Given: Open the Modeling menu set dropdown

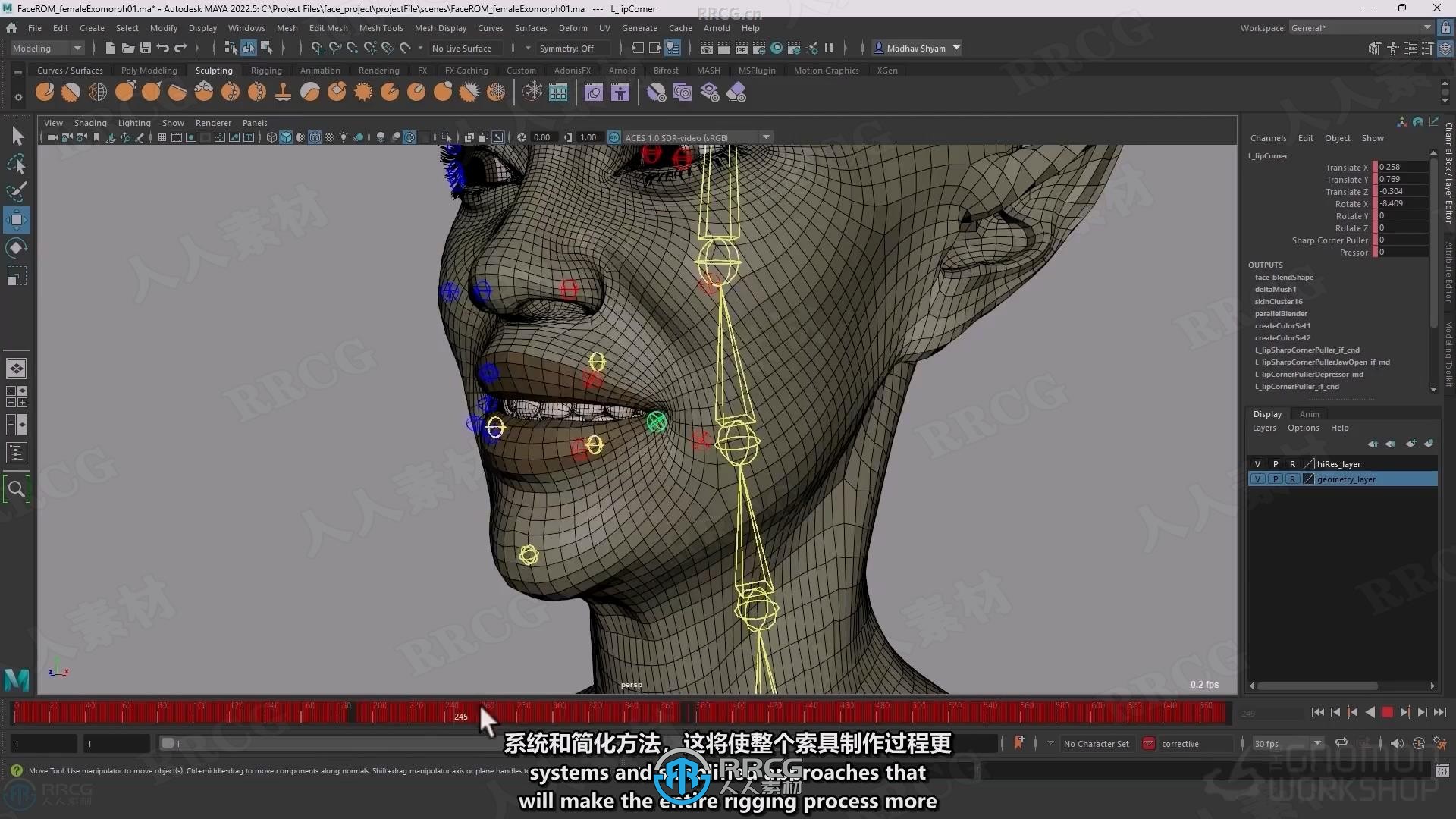Looking at the screenshot, I should [x=47, y=49].
